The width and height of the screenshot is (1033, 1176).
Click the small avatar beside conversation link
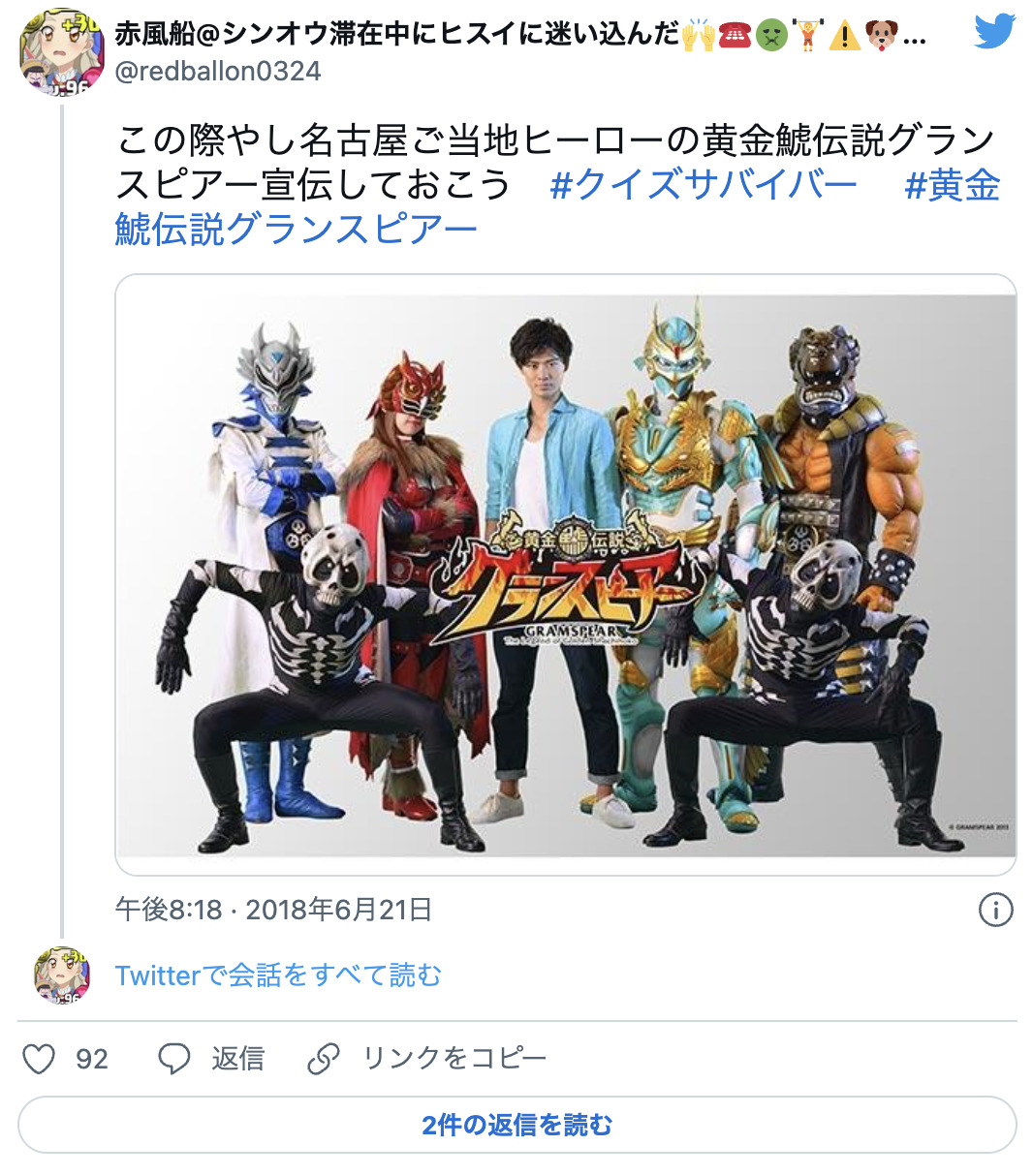(62, 975)
